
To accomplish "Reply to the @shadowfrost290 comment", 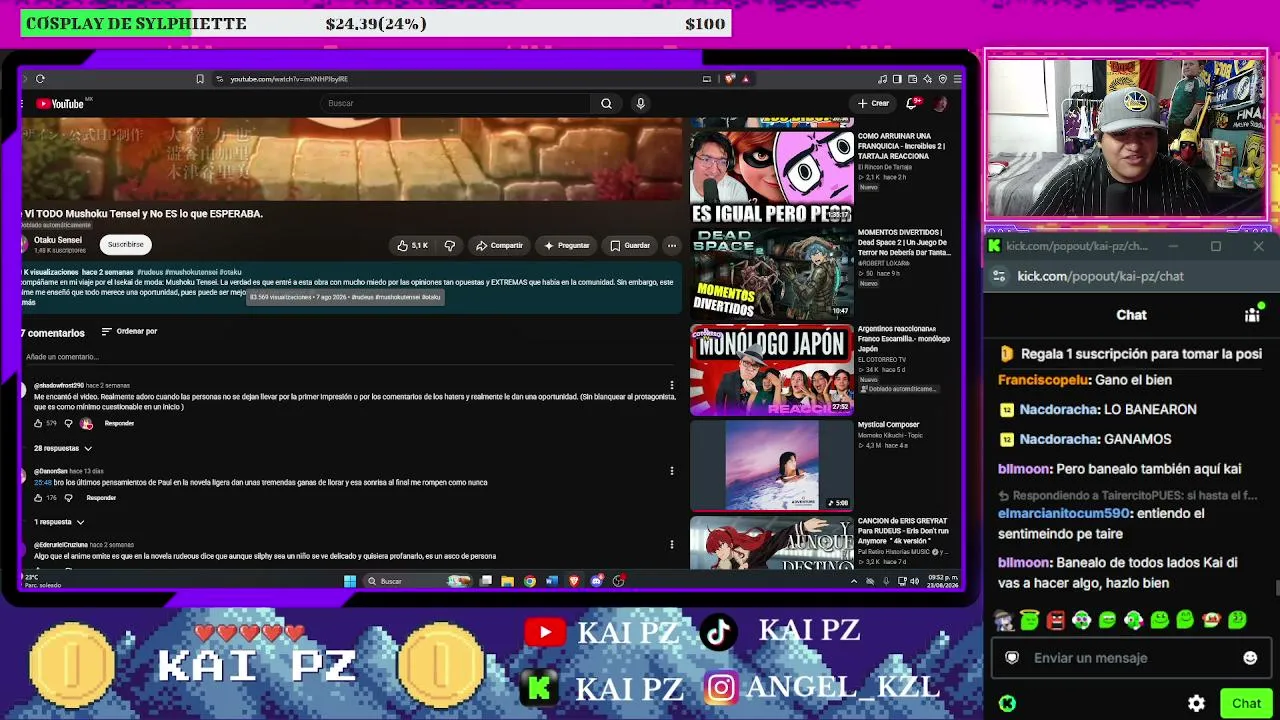I will coord(119,423).
